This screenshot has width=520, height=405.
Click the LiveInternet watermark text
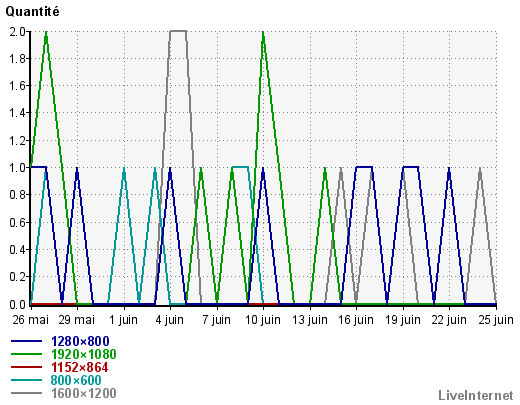click(476, 395)
